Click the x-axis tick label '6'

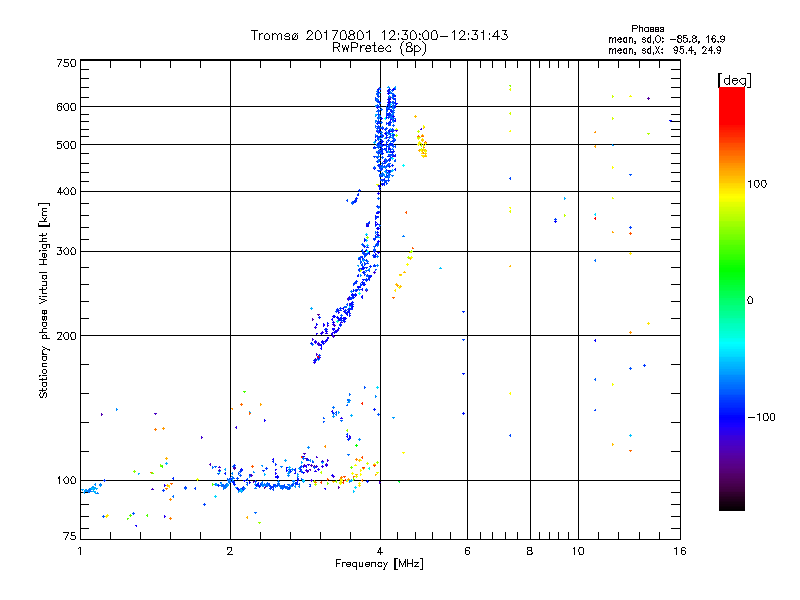[x=467, y=551]
